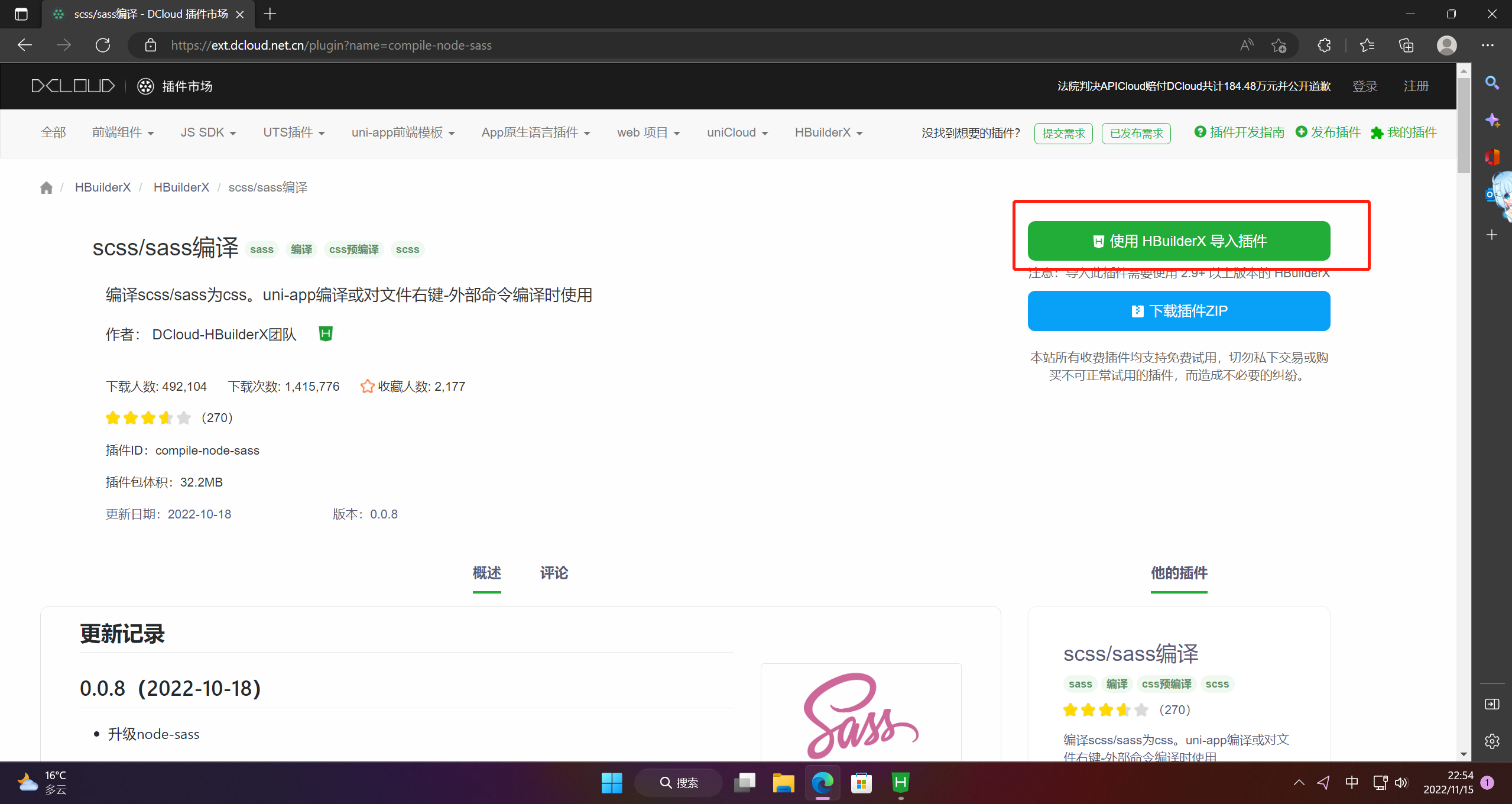Open browser extensions puzzle icon
The width and height of the screenshot is (1512, 804).
tap(1324, 45)
